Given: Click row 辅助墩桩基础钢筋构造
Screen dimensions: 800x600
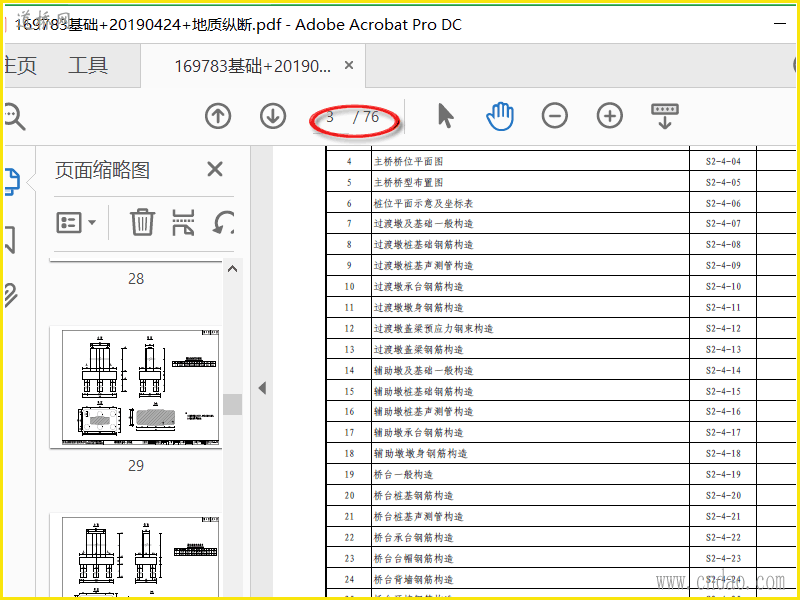Looking at the screenshot, I should [x=561, y=391].
